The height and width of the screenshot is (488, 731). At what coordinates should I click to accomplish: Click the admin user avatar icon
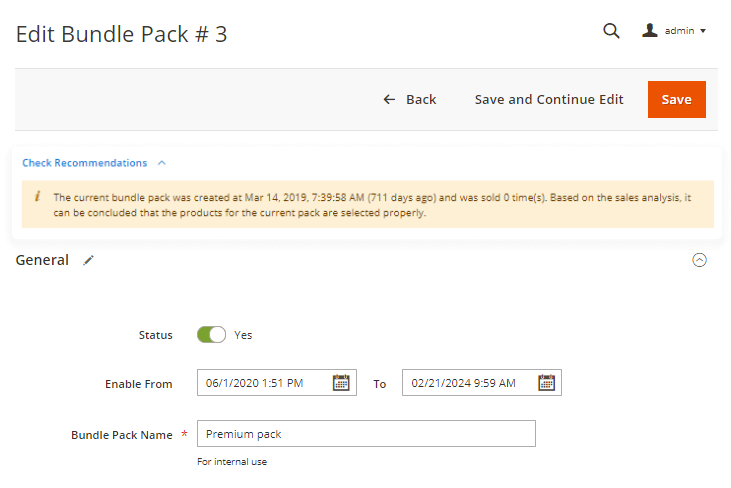[650, 31]
